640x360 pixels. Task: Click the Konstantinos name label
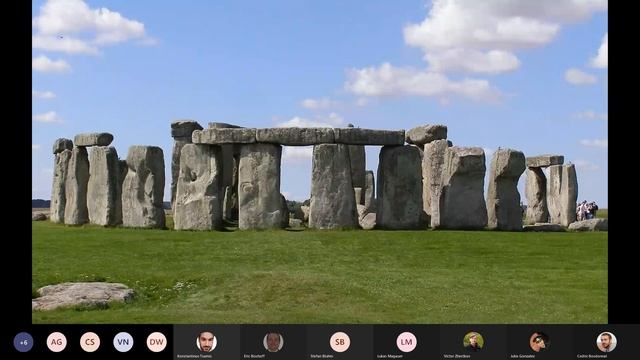click(x=194, y=356)
